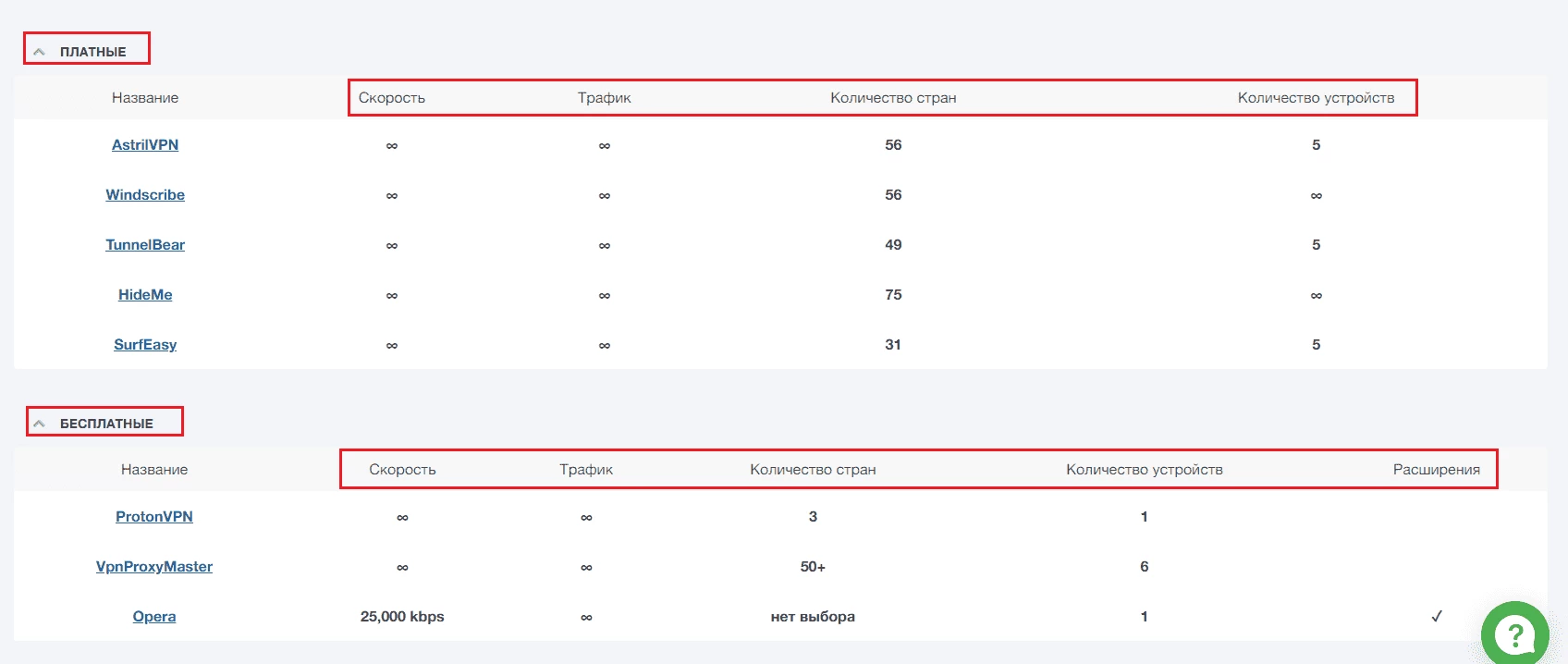Click AstrilVPN's country count 56

point(893,145)
